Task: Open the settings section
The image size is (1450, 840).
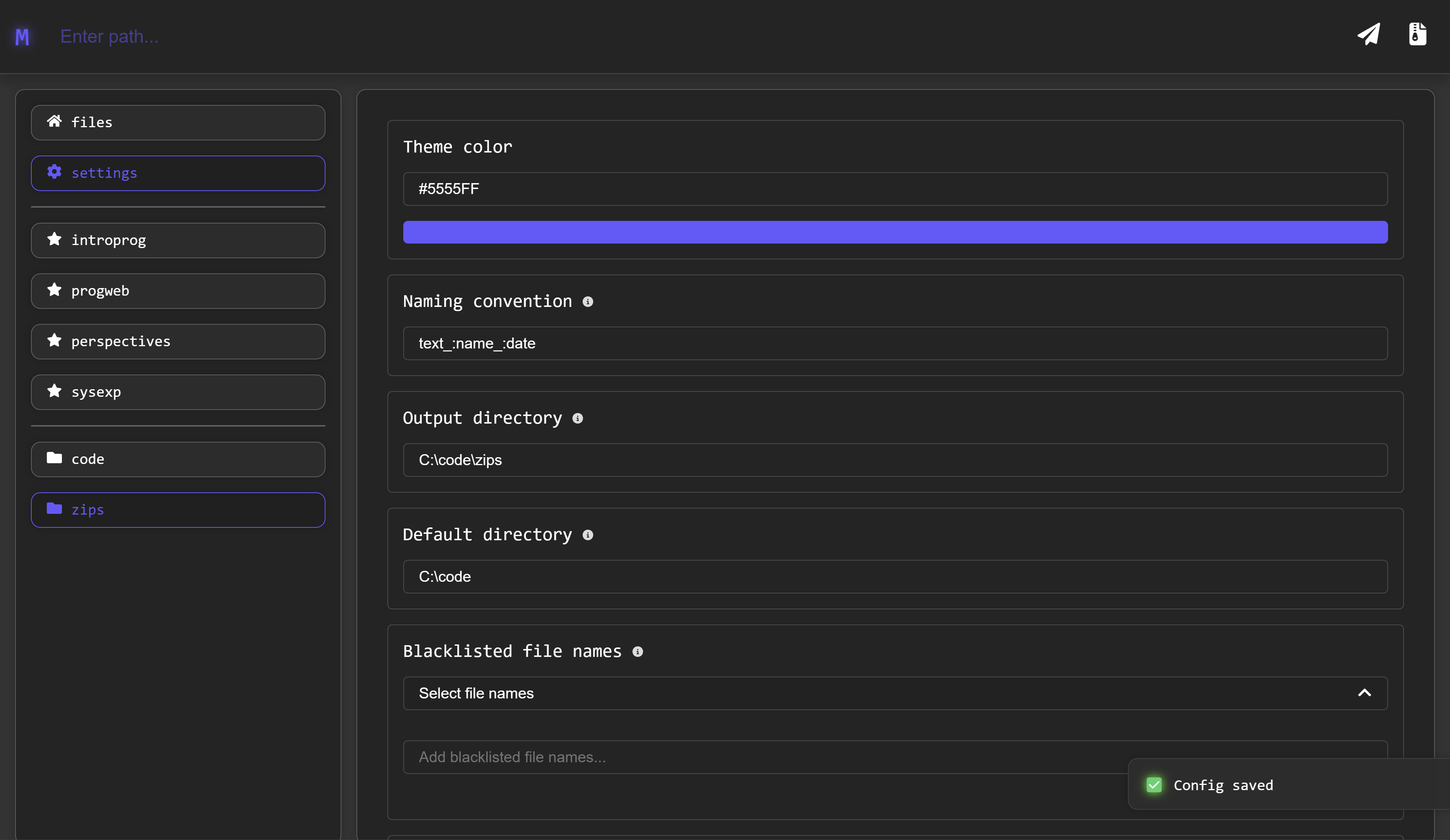Action: [178, 173]
